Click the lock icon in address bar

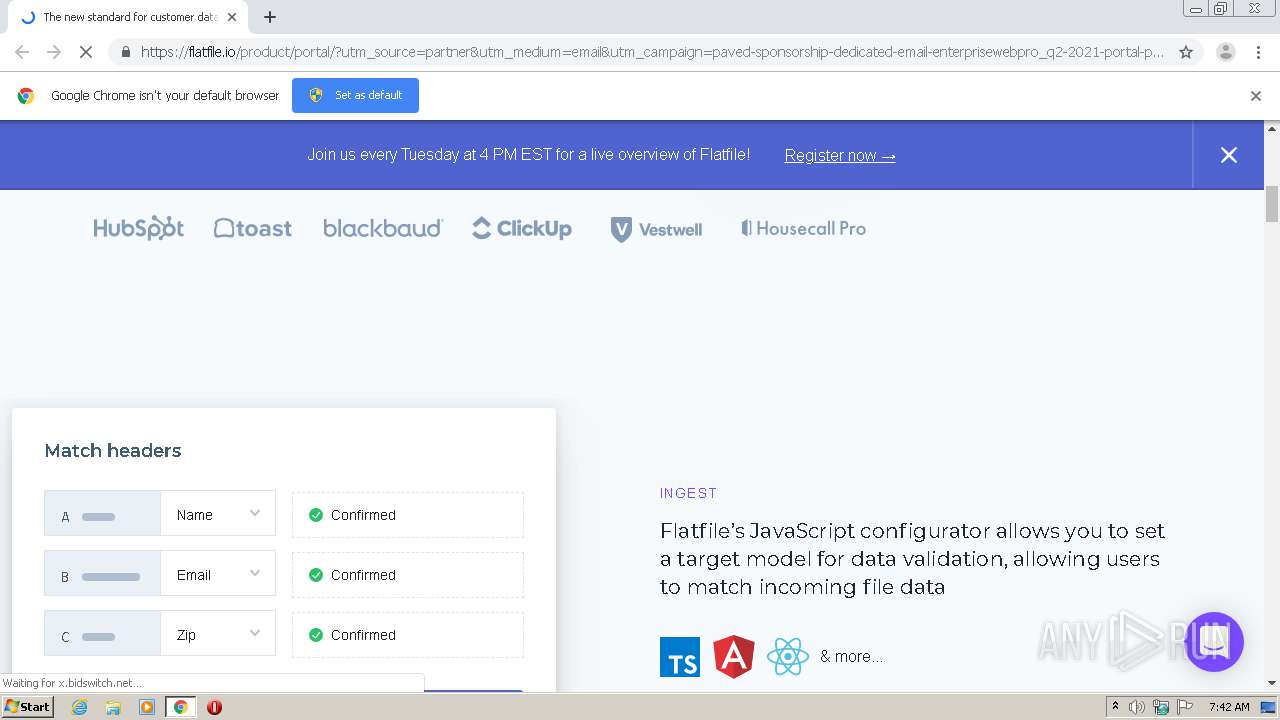[125, 52]
